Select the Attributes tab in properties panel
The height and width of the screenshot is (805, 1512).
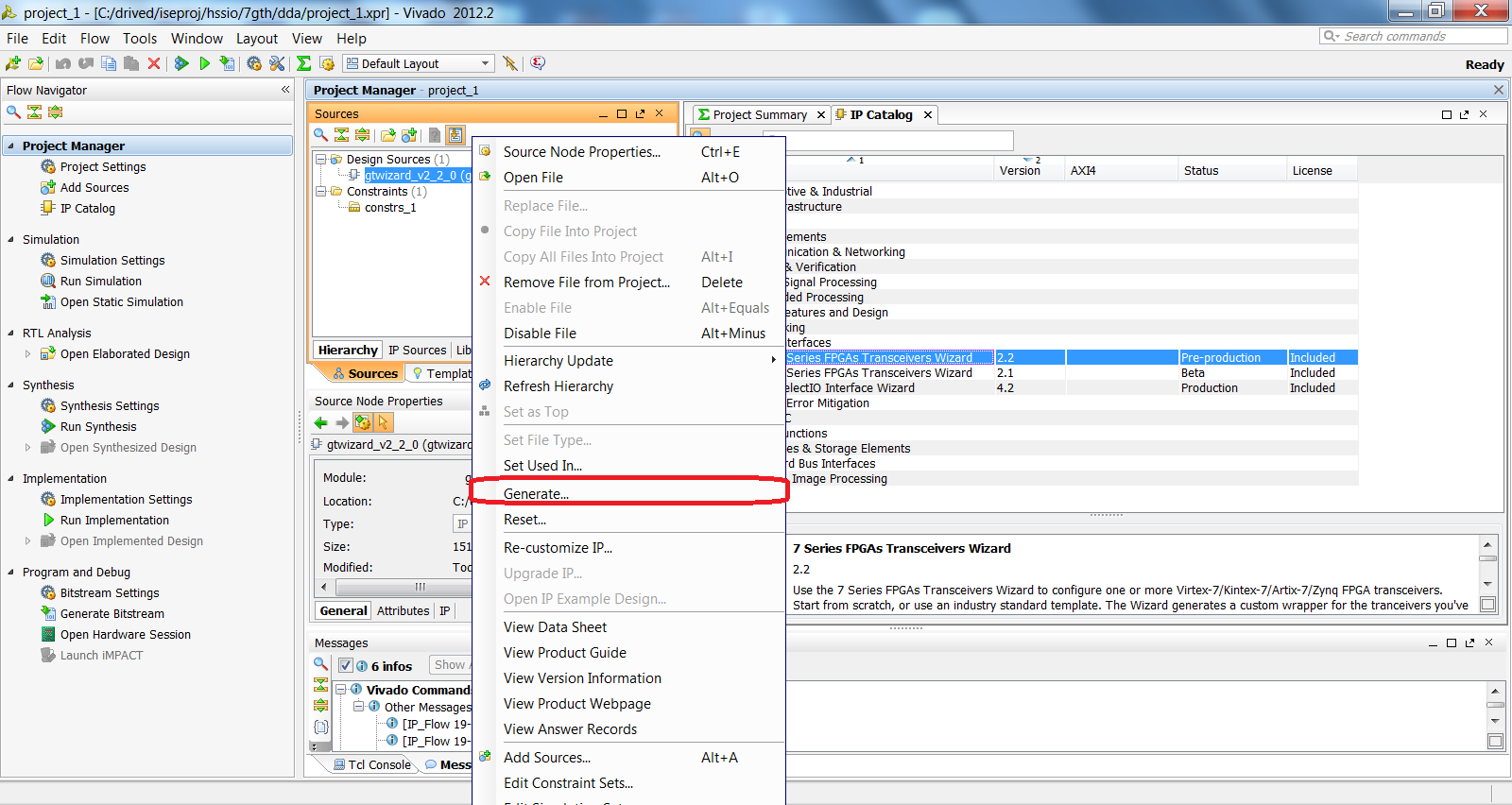(x=403, y=610)
